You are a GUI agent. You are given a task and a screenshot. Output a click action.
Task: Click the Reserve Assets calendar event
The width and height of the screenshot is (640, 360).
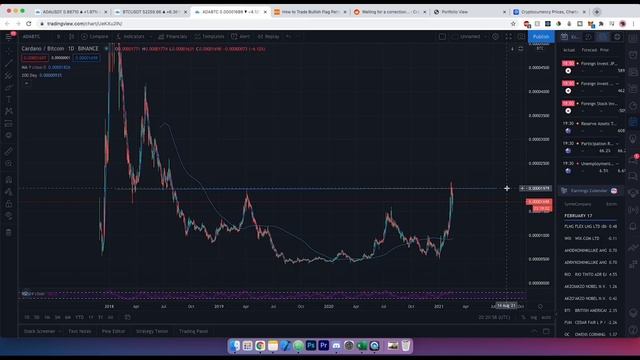click(593, 127)
